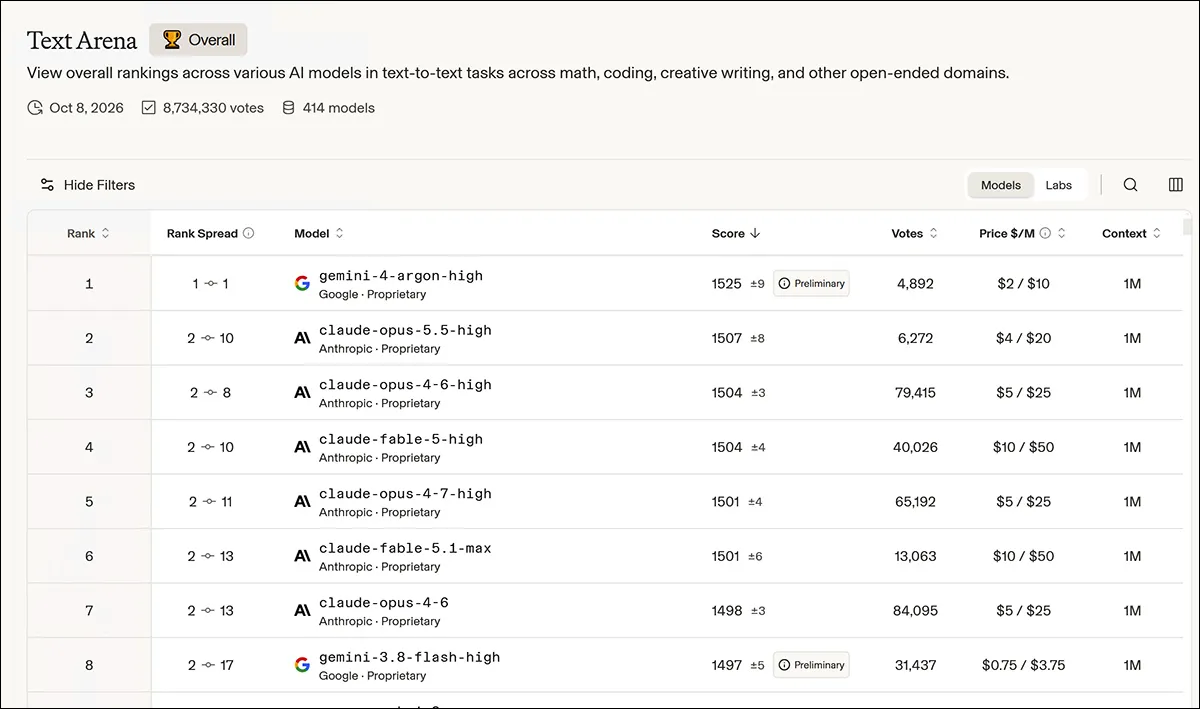
Task: Click the database icon beside 414 models
Action: pos(289,108)
